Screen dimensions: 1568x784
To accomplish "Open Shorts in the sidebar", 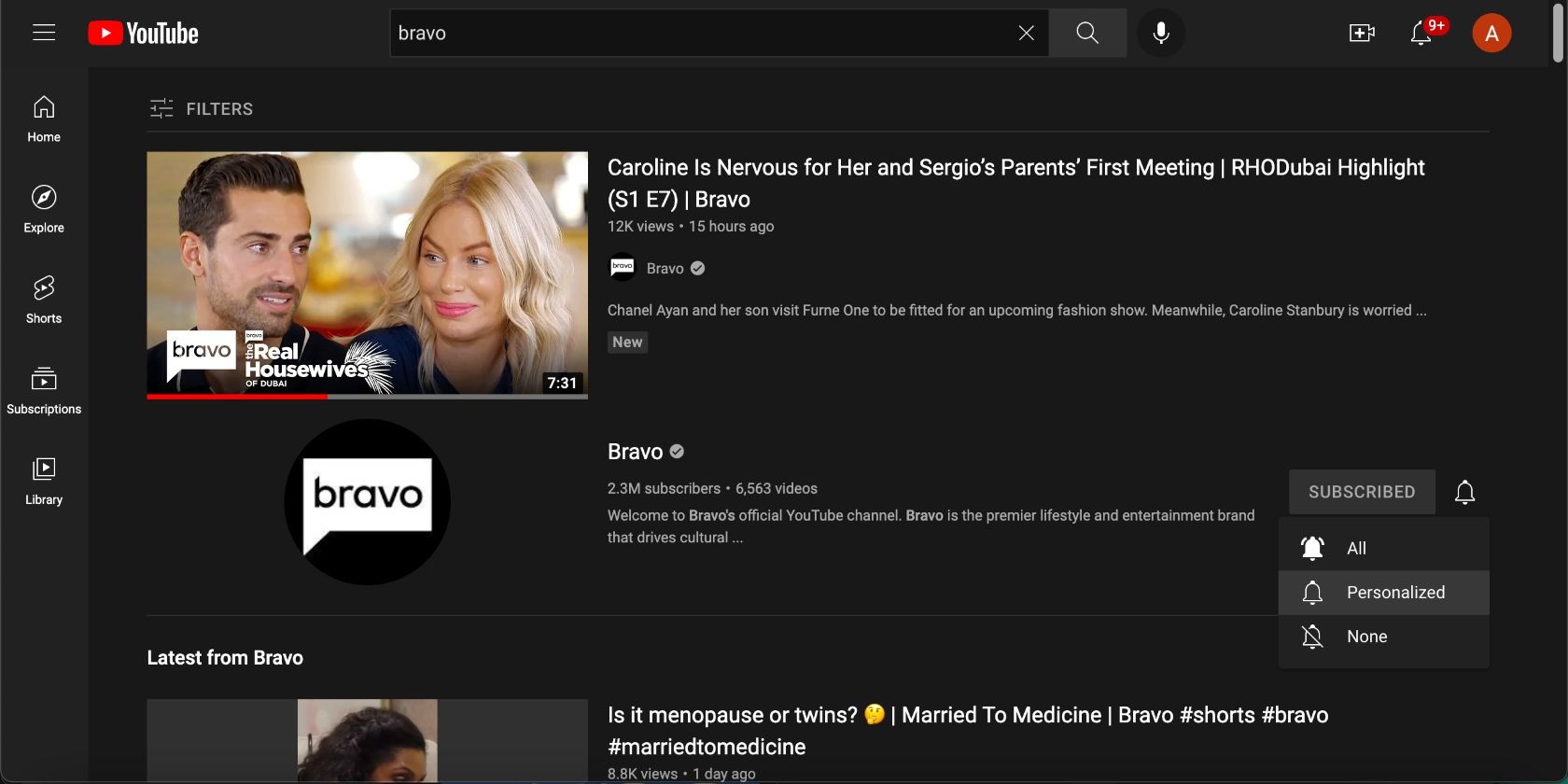I will (44, 300).
